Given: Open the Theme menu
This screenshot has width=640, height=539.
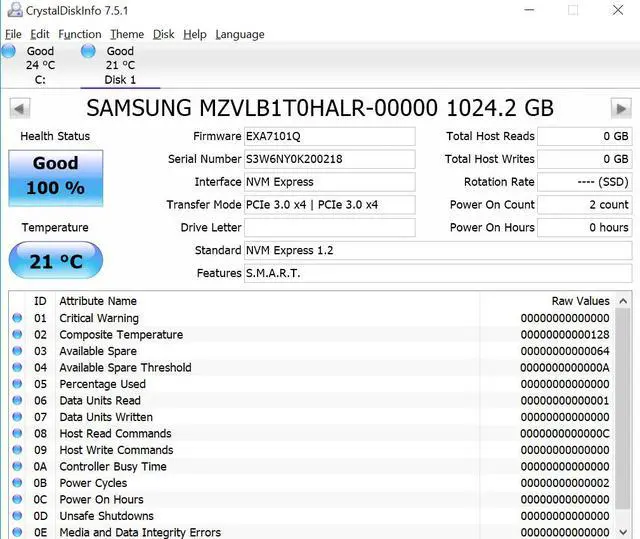Looking at the screenshot, I should tap(127, 34).
